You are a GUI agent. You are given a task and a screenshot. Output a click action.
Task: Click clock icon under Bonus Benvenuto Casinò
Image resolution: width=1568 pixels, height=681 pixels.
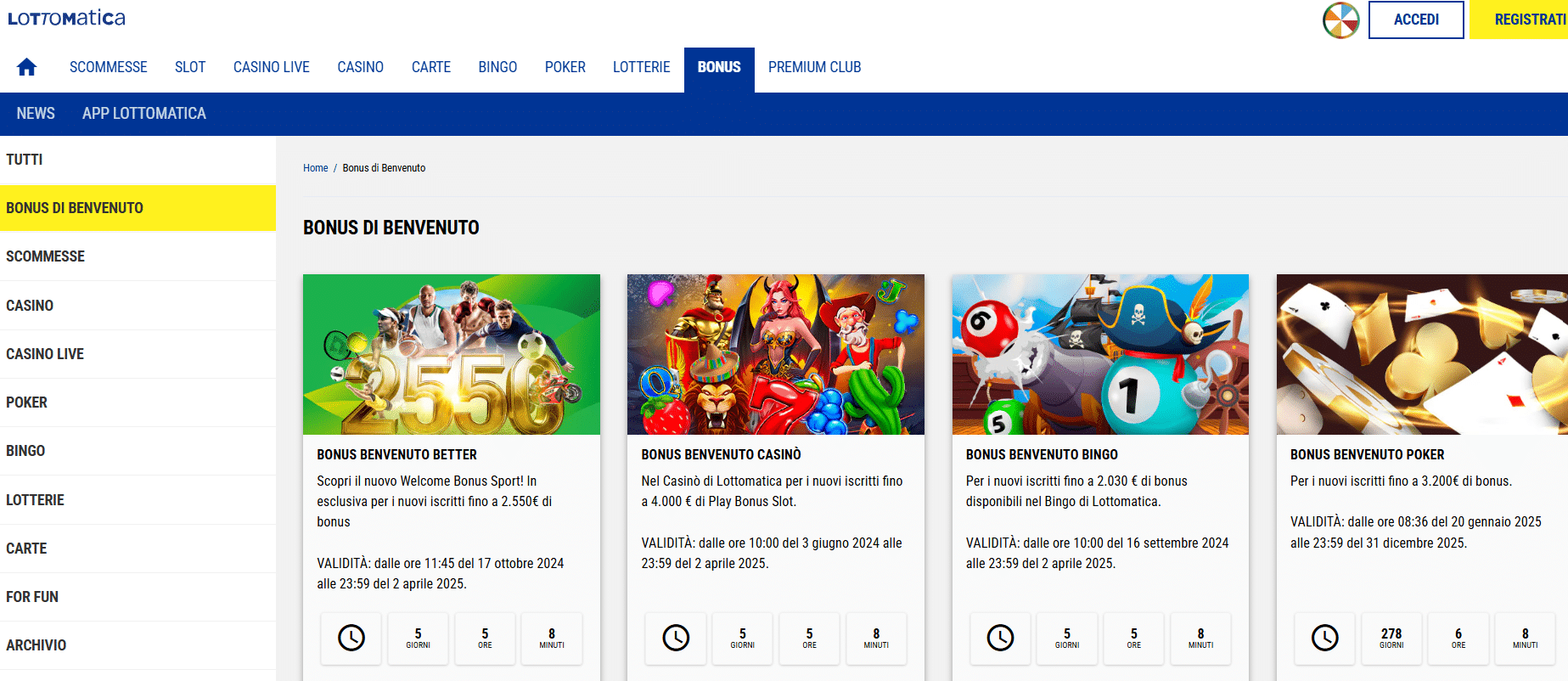click(676, 638)
